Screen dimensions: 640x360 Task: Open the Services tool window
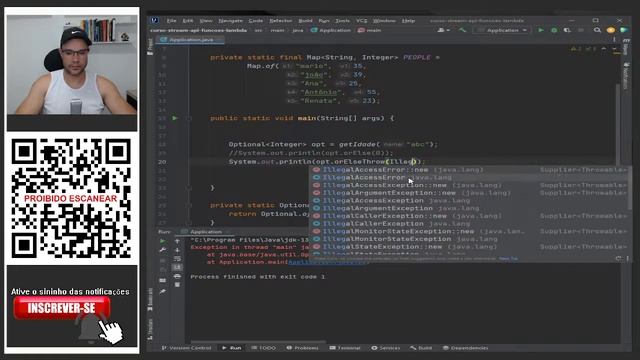point(386,348)
